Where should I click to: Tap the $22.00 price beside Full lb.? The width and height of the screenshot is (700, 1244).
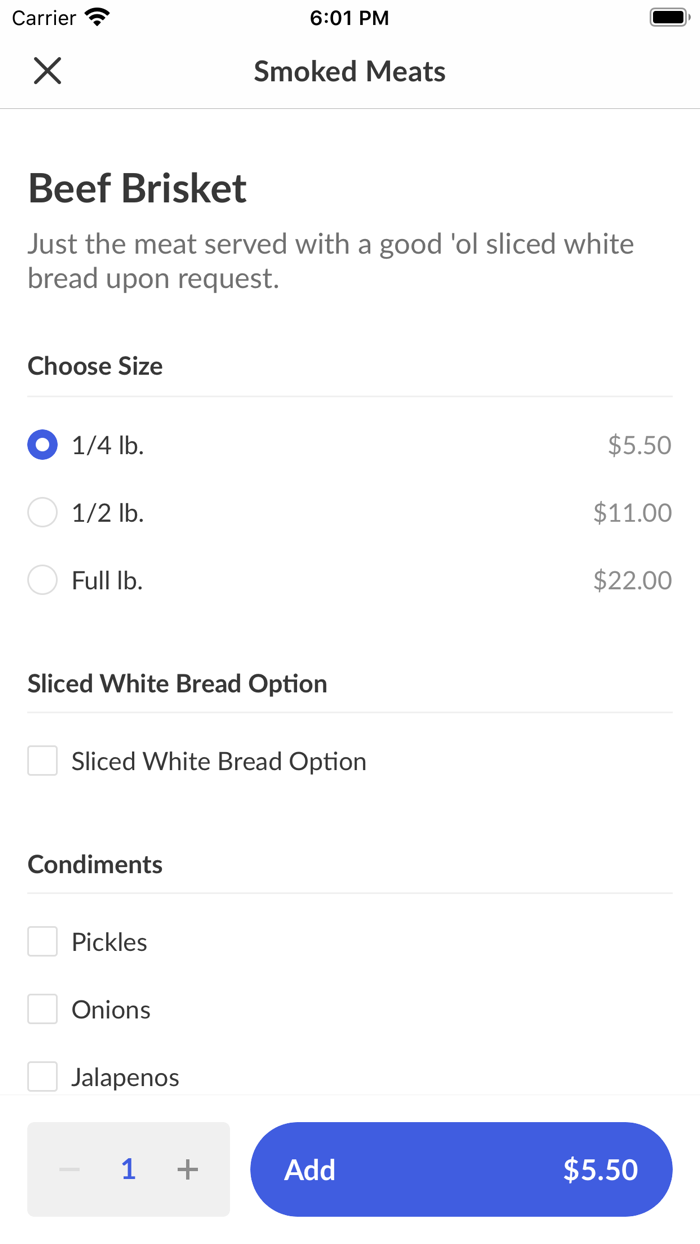pos(632,580)
